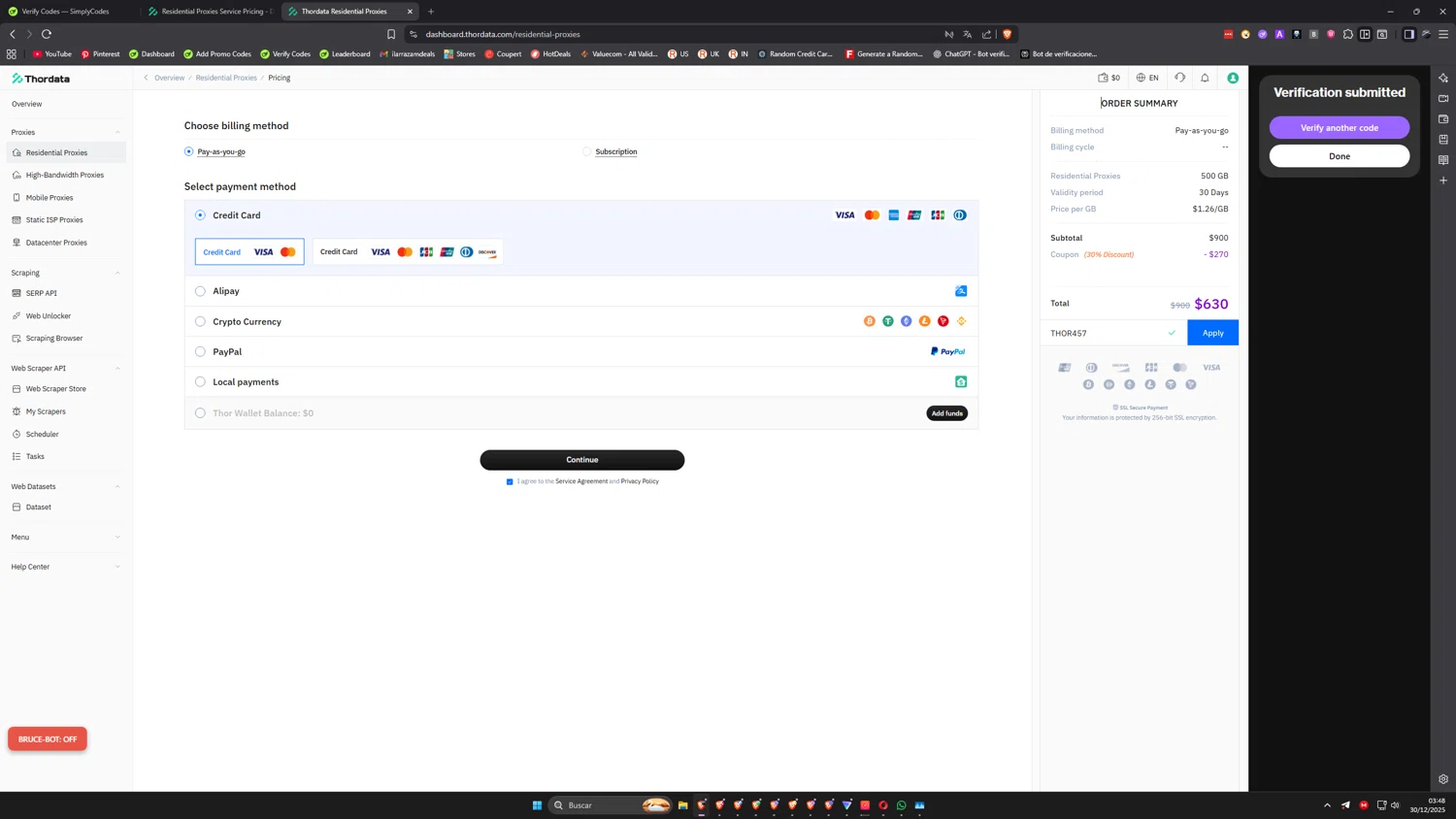Open EN language selector

1147,78
